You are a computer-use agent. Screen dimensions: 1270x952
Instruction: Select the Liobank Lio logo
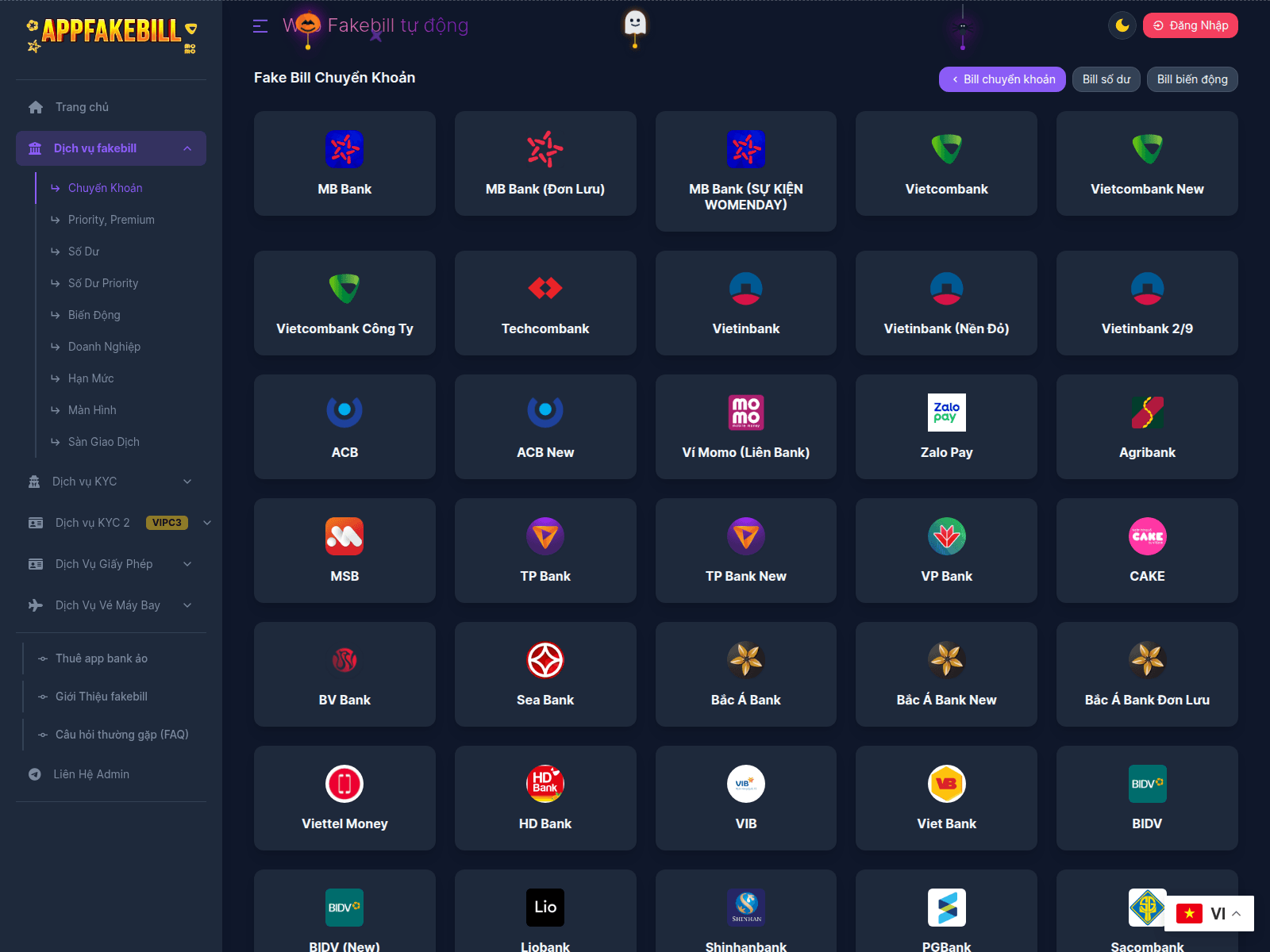545,908
